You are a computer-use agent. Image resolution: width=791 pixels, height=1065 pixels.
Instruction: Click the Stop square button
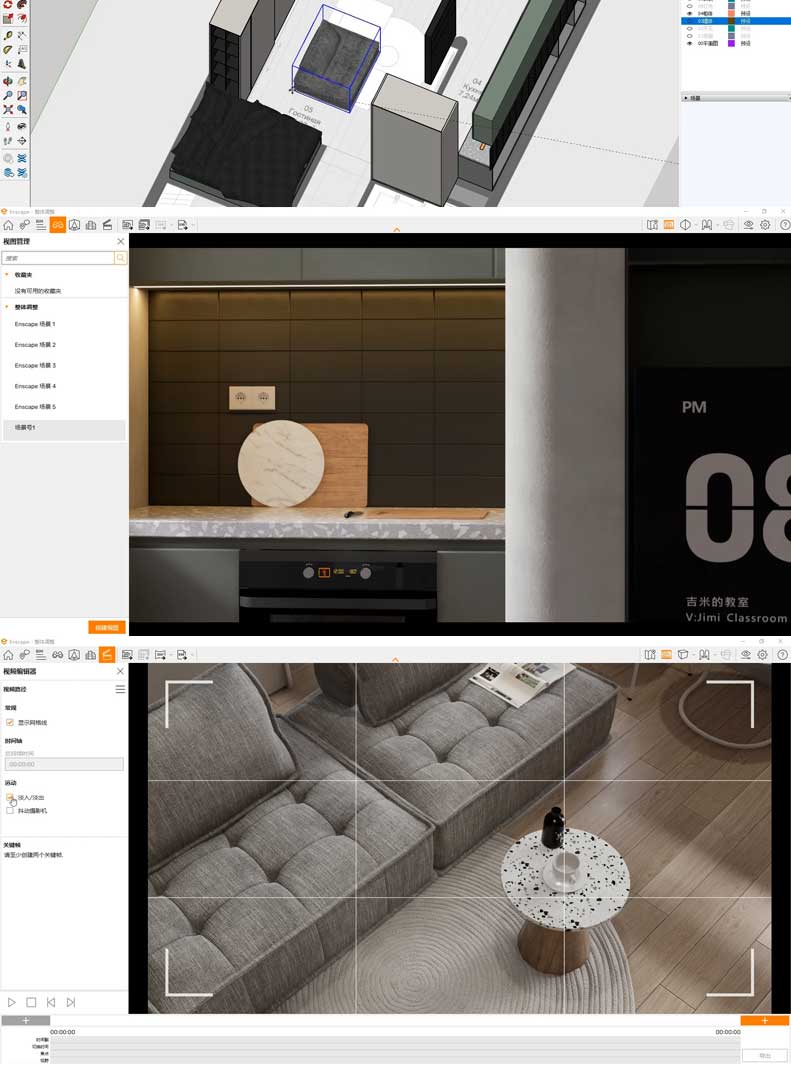[31, 1002]
